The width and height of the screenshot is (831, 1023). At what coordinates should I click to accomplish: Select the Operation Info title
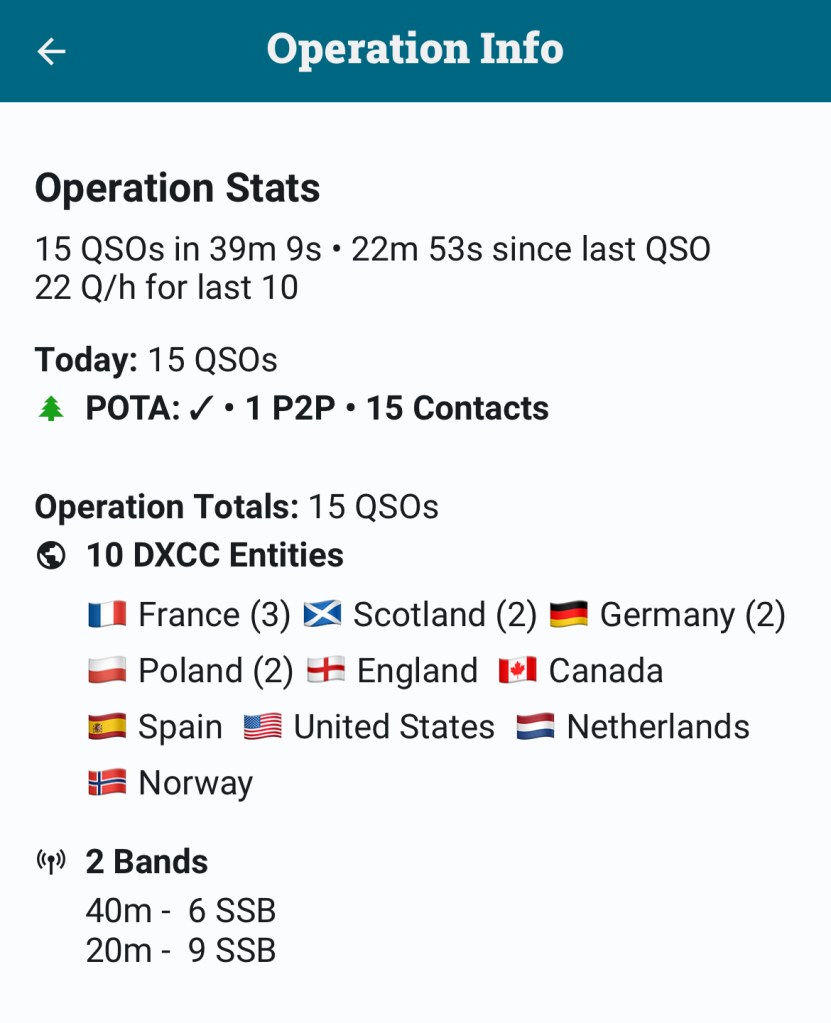pyautogui.click(x=415, y=49)
